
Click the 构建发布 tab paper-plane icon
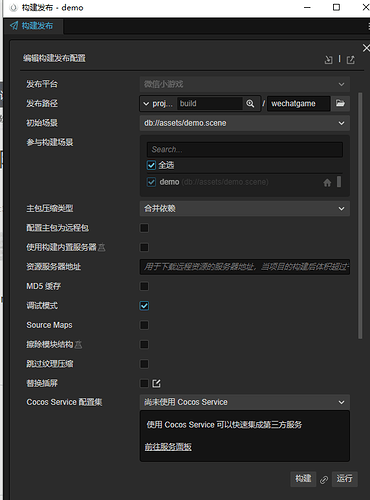(x=14, y=26)
